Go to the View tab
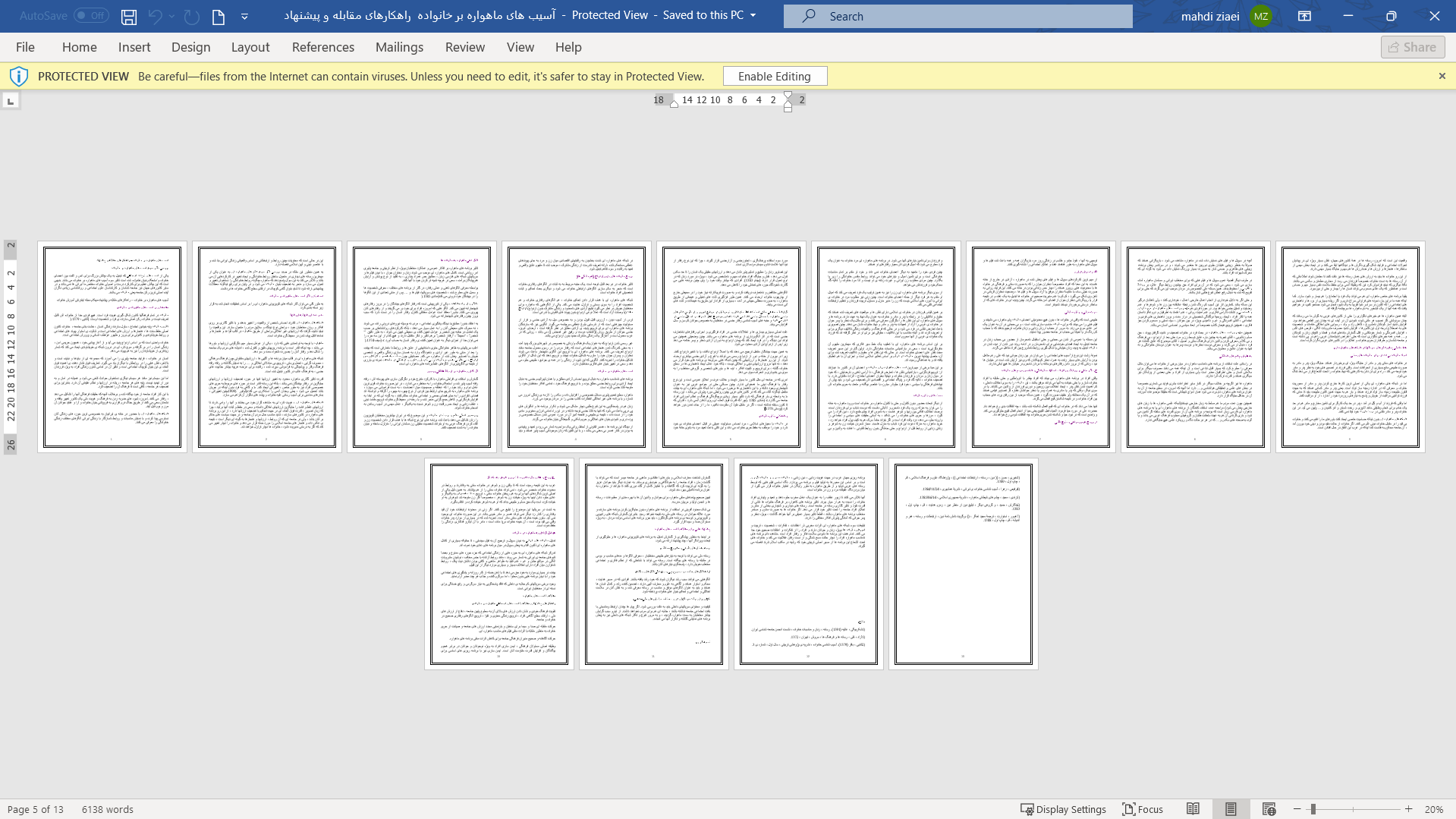Viewport: 1456px width, 819px height. tap(520, 47)
